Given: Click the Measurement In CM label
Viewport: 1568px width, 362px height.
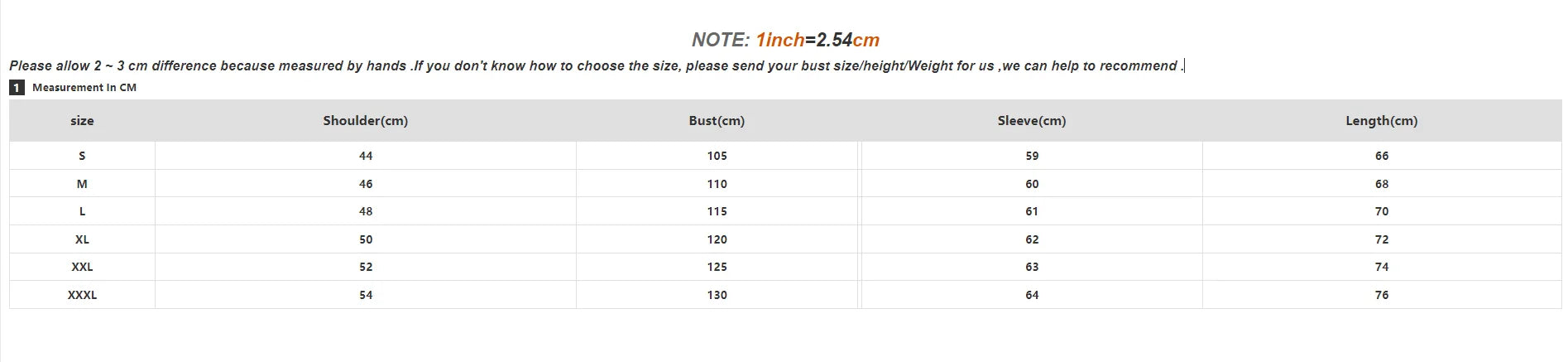Looking at the screenshot, I should click(x=84, y=88).
